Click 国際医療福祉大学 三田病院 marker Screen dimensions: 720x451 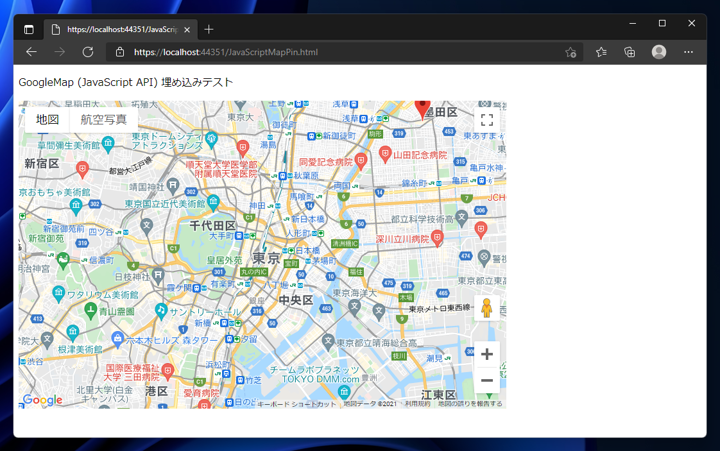point(168,372)
